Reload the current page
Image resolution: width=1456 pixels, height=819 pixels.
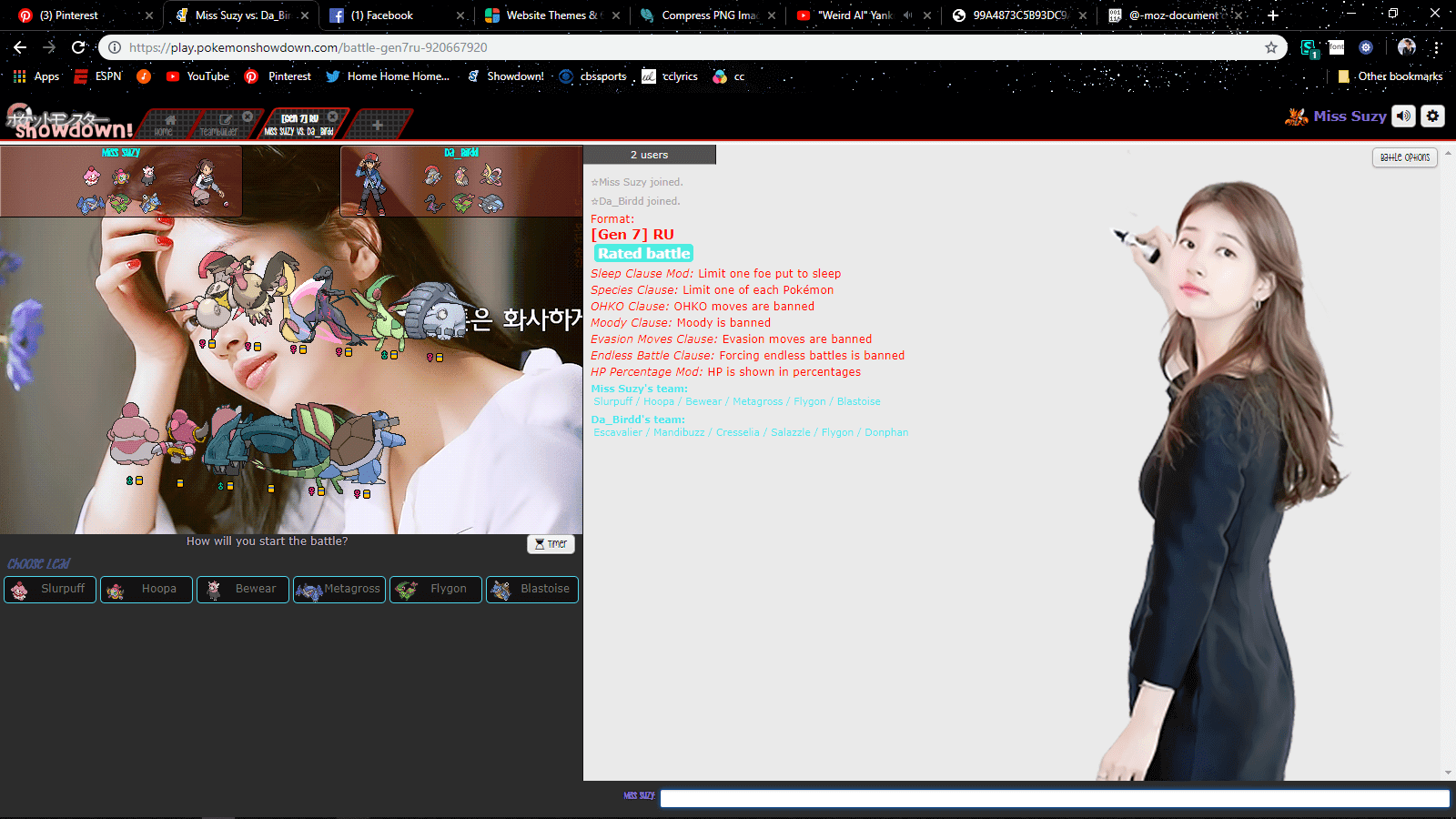[x=78, y=47]
